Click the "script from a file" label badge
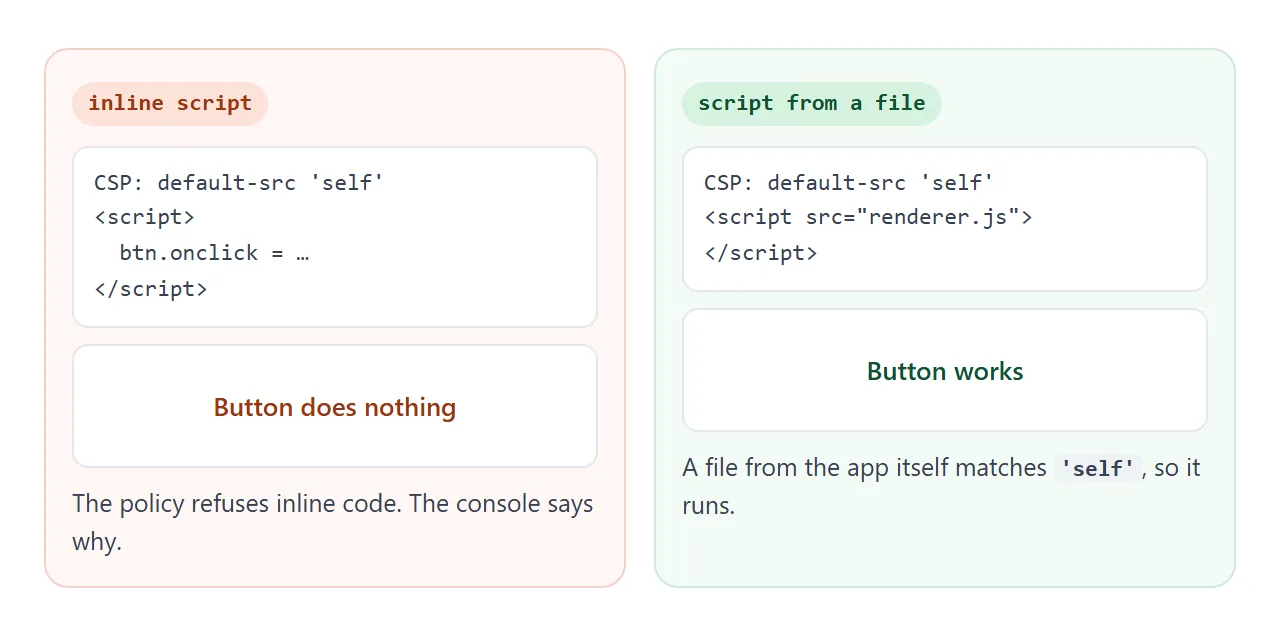This screenshot has width=1280, height=640. (x=812, y=104)
